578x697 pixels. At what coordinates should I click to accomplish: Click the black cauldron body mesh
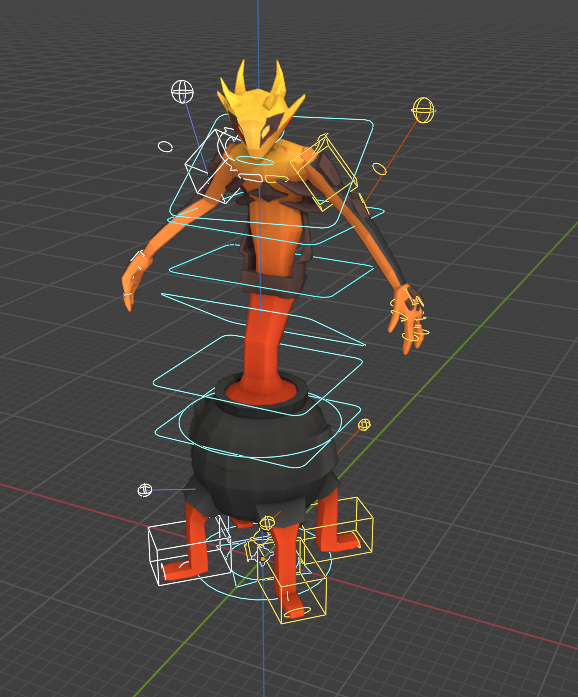262,458
